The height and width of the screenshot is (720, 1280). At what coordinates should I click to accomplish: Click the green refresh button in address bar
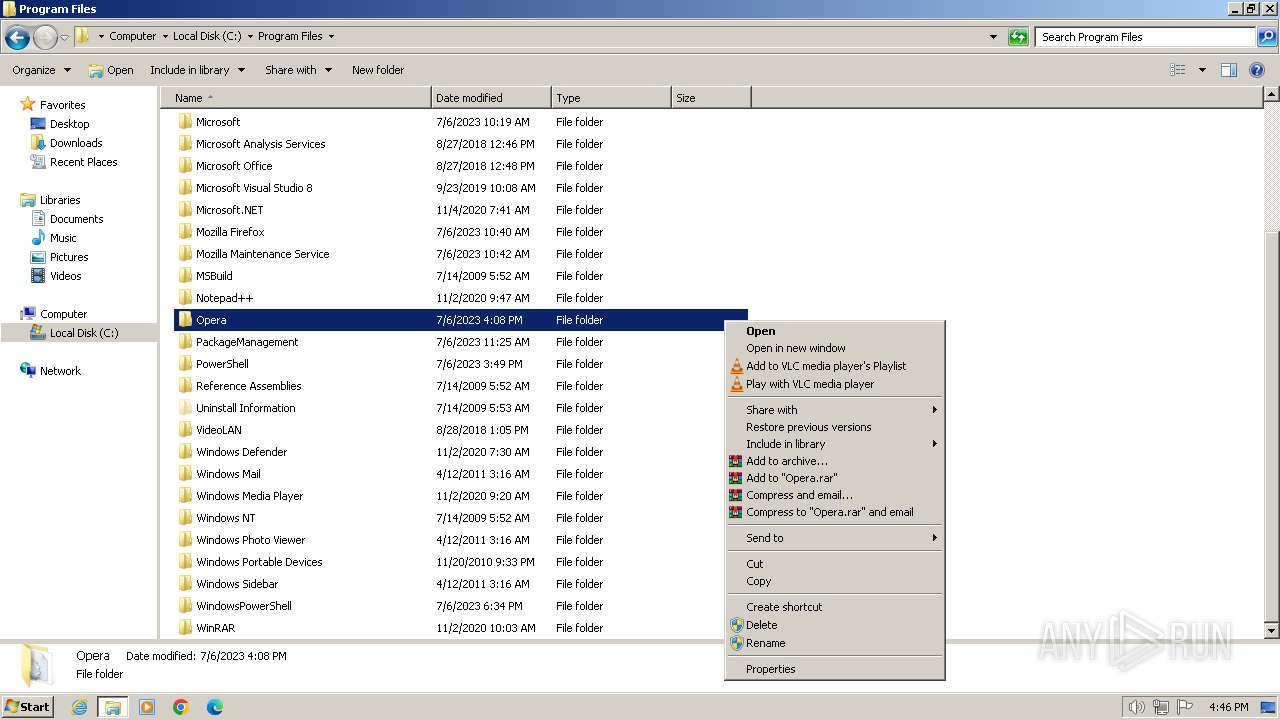[x=1018, y=37]
